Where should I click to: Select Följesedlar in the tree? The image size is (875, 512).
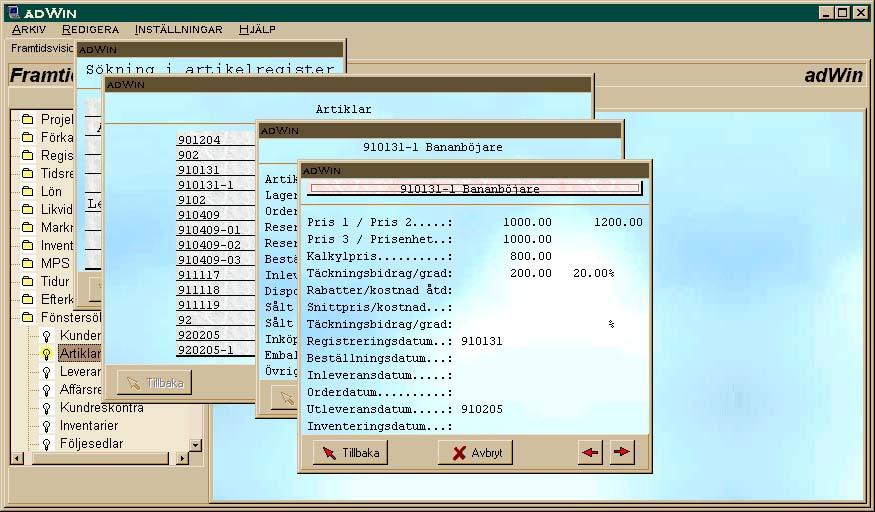click(91, 443)
